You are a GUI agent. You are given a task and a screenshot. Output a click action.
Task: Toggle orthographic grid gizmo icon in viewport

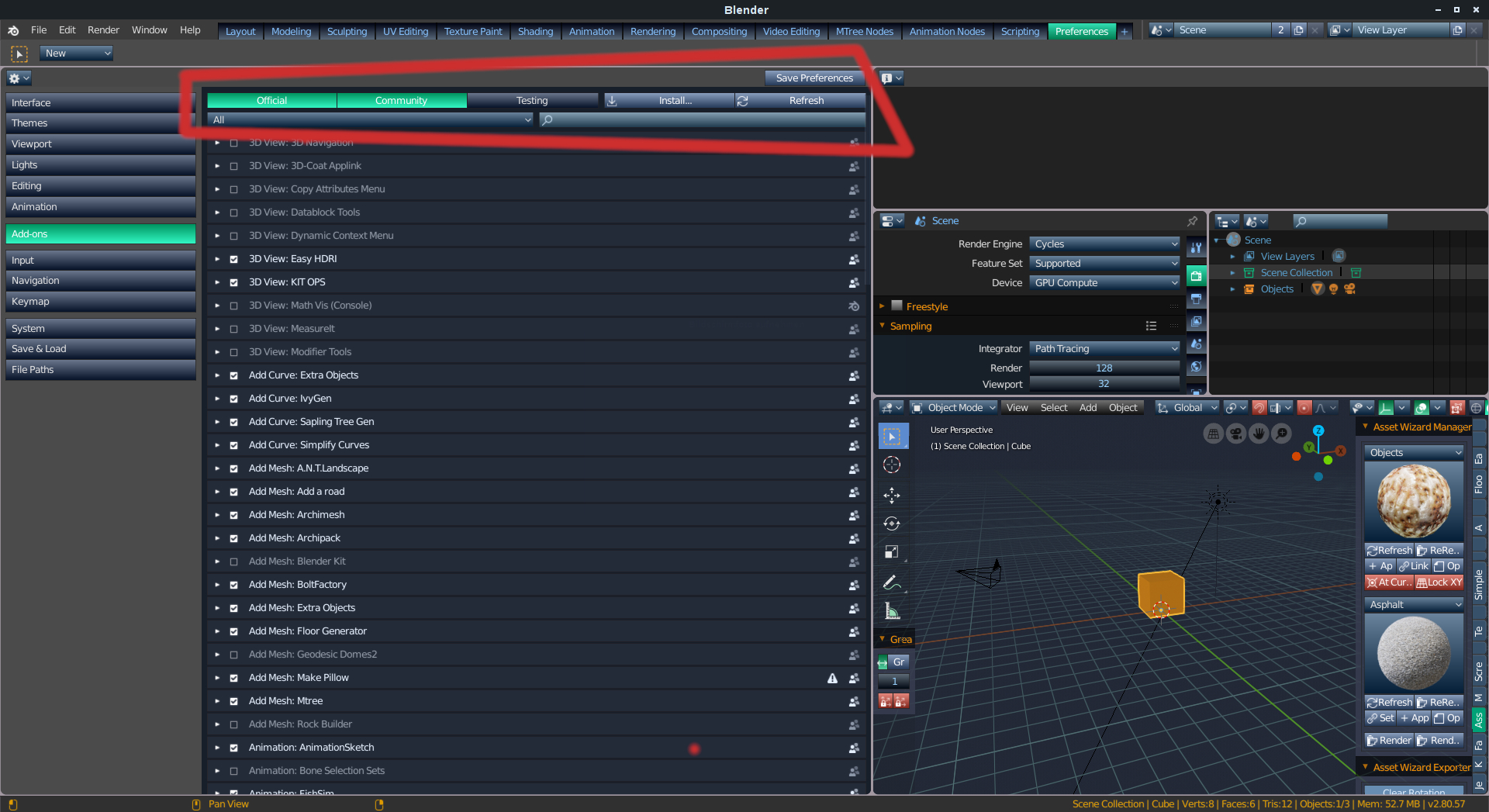tap(1214, 434)
